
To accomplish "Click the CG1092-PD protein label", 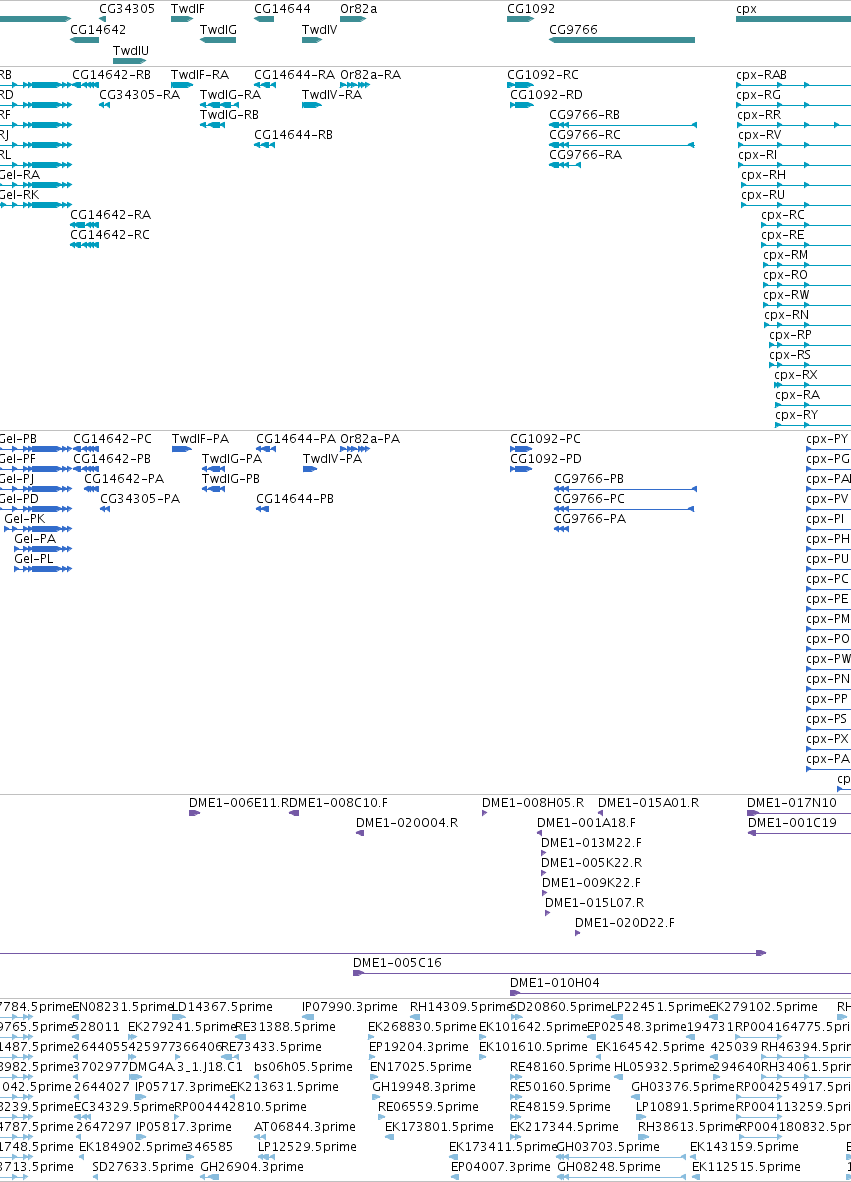I will click(546, 459).
